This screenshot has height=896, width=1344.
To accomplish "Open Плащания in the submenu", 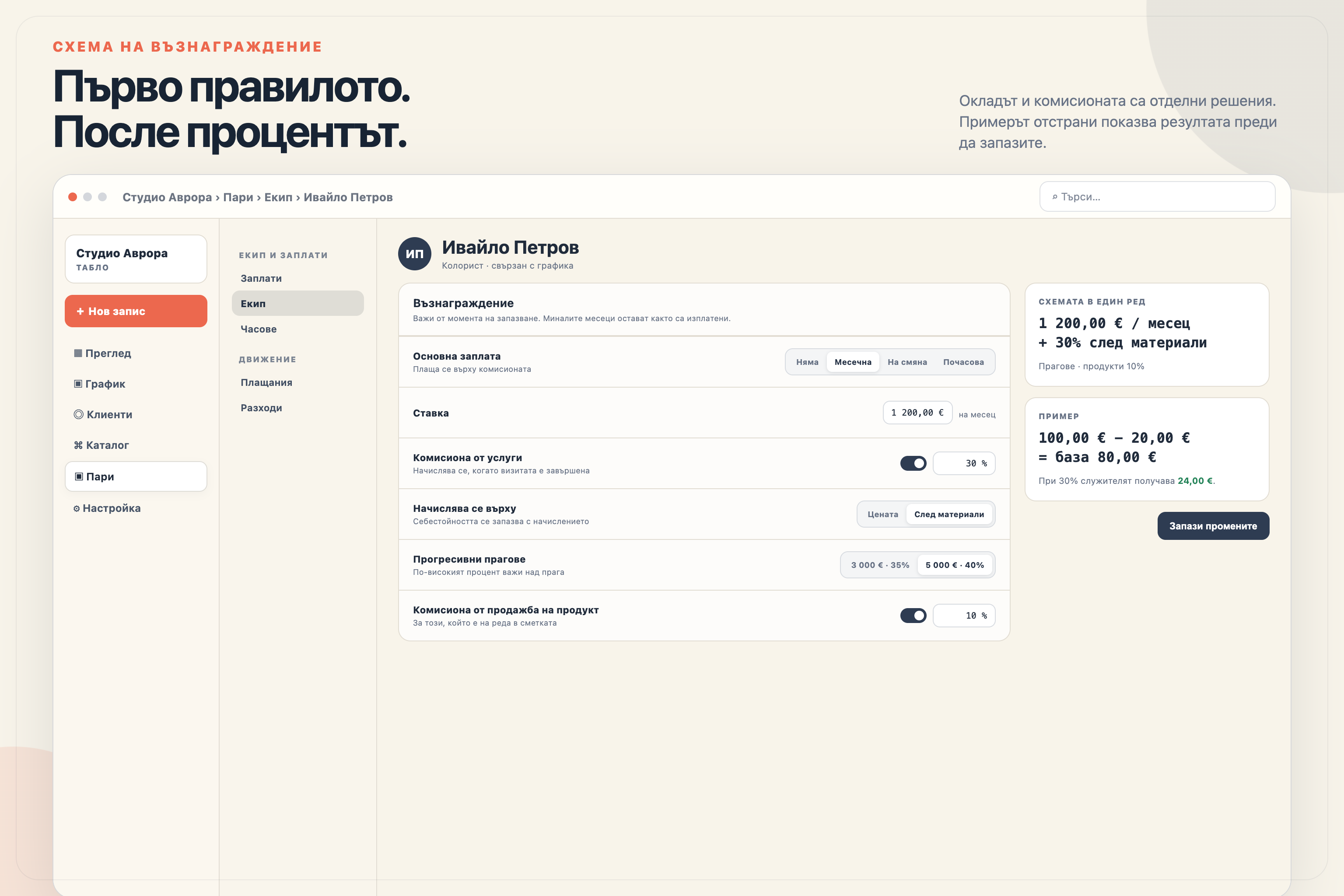I will pos(297,382).
